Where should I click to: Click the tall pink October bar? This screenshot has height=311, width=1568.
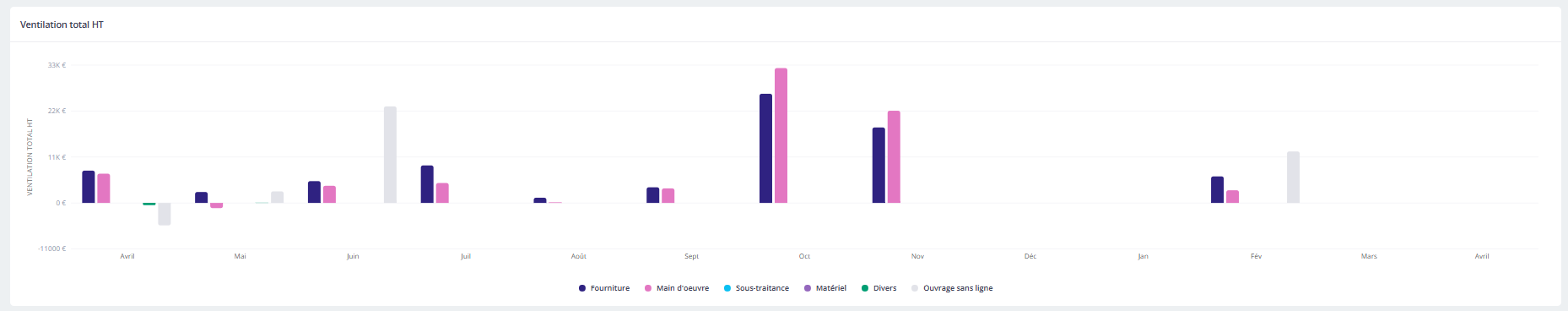[x=781, y=135]
